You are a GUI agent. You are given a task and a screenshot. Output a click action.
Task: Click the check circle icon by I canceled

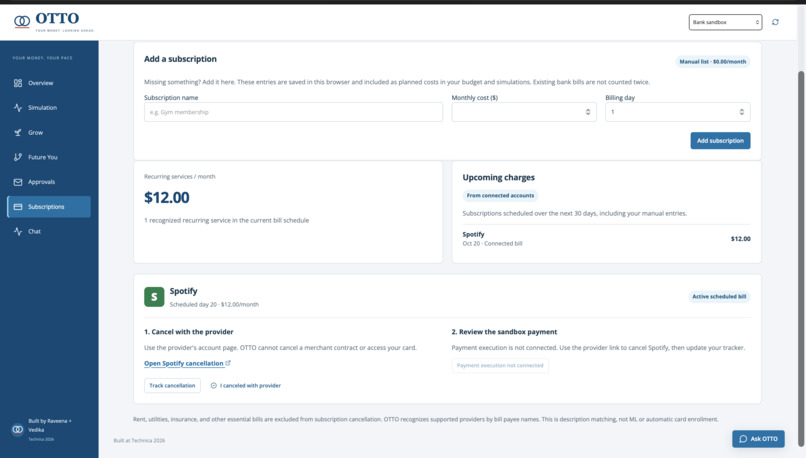click(x=213, y=386)
